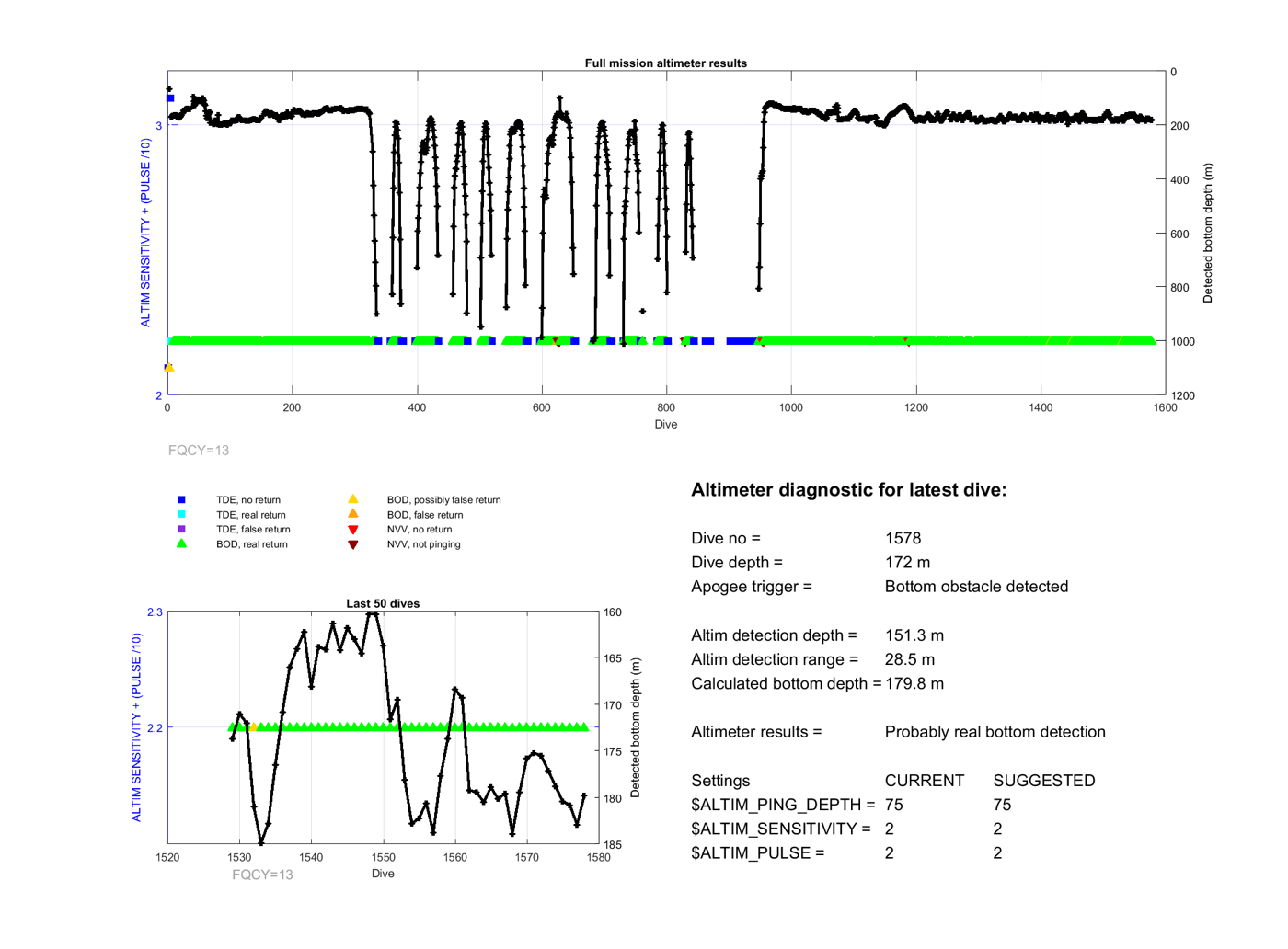Click the 800 tick on the top chart's depth axis
This screenshot has height=949, width=1288.
(x=1179, y=288)
